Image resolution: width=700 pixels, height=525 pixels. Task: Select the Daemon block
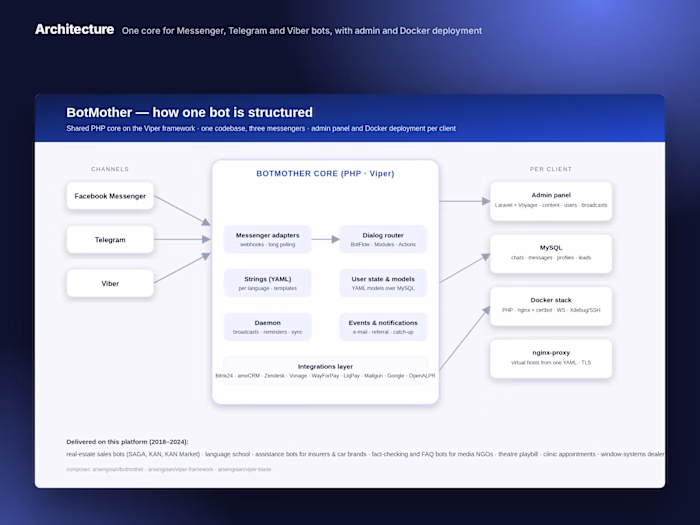pos(267,327)
